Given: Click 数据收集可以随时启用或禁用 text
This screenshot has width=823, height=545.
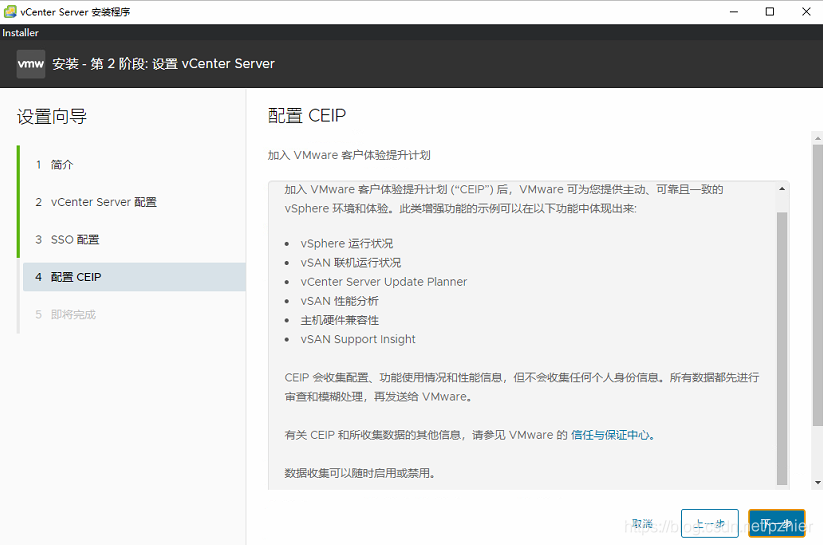Looking at the screenshot, I should point(360,473).
